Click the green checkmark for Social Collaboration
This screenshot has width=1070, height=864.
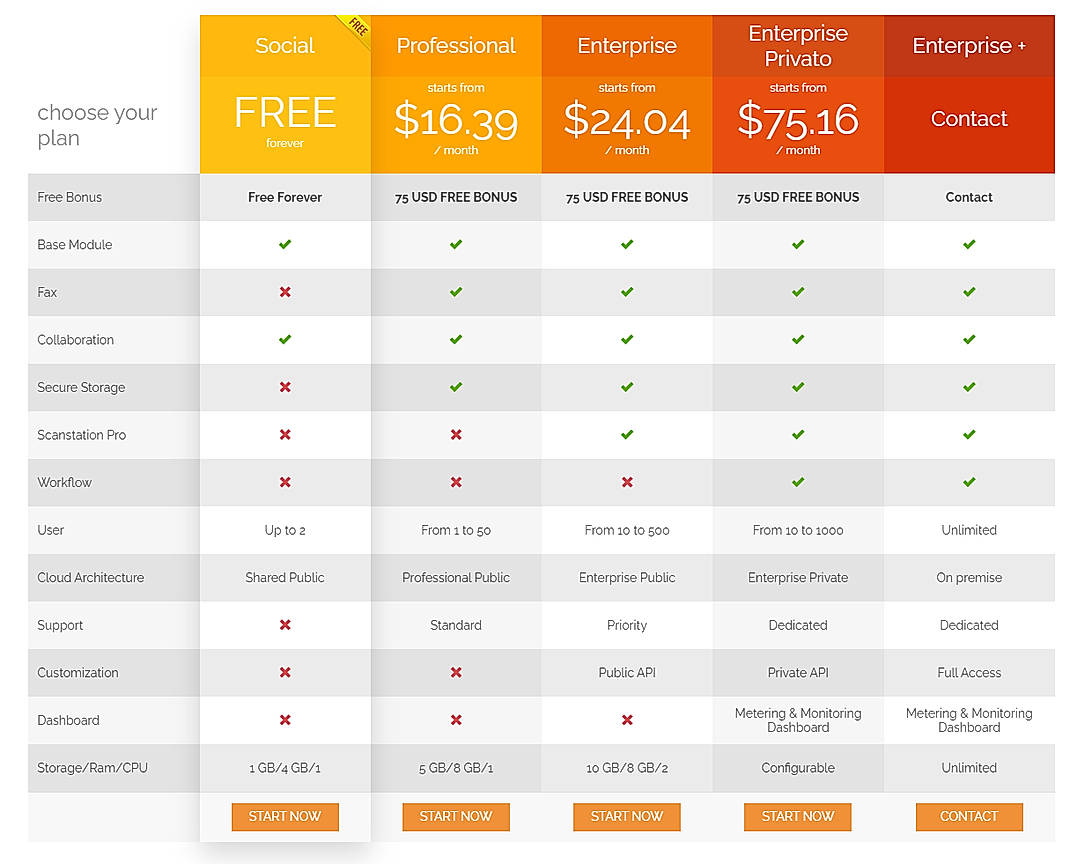[285, 339]
